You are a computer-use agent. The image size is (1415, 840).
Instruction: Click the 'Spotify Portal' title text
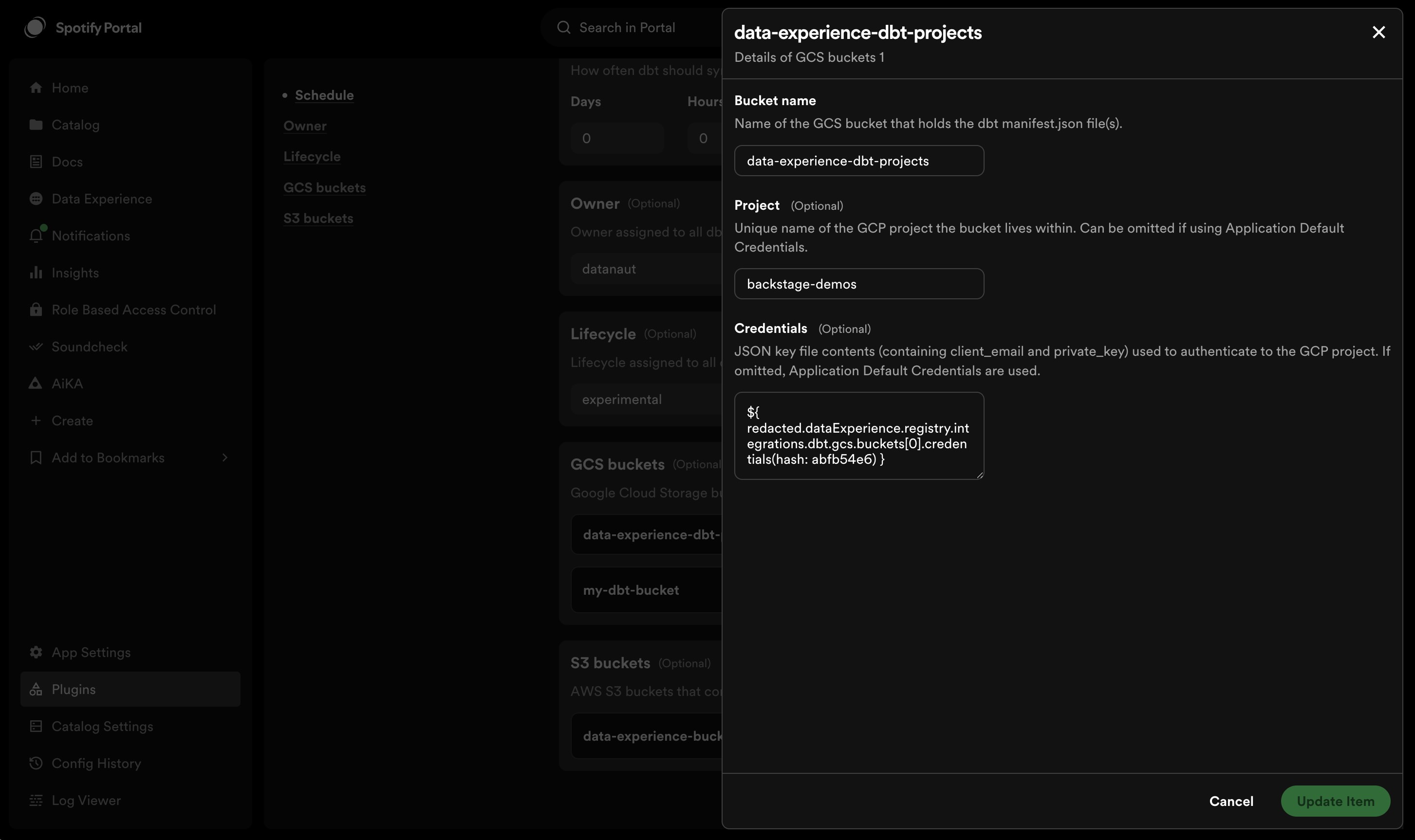[98, 27]
